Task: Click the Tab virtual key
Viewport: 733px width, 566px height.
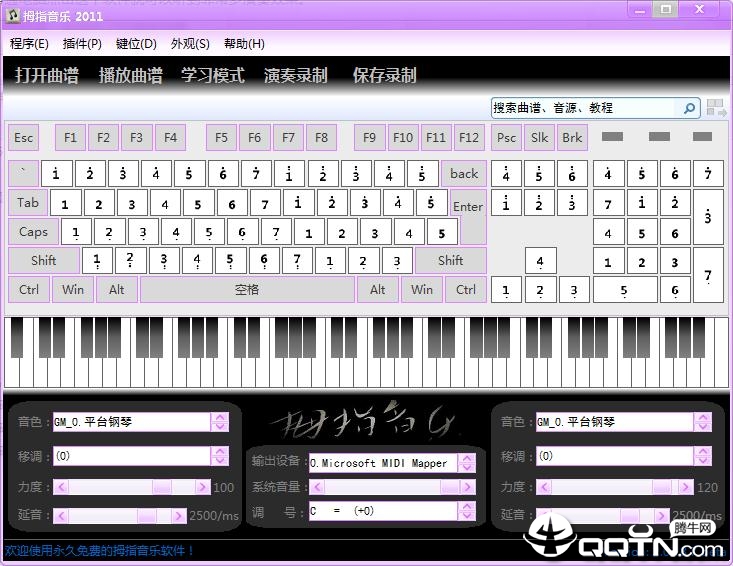Action: point(28,203)
